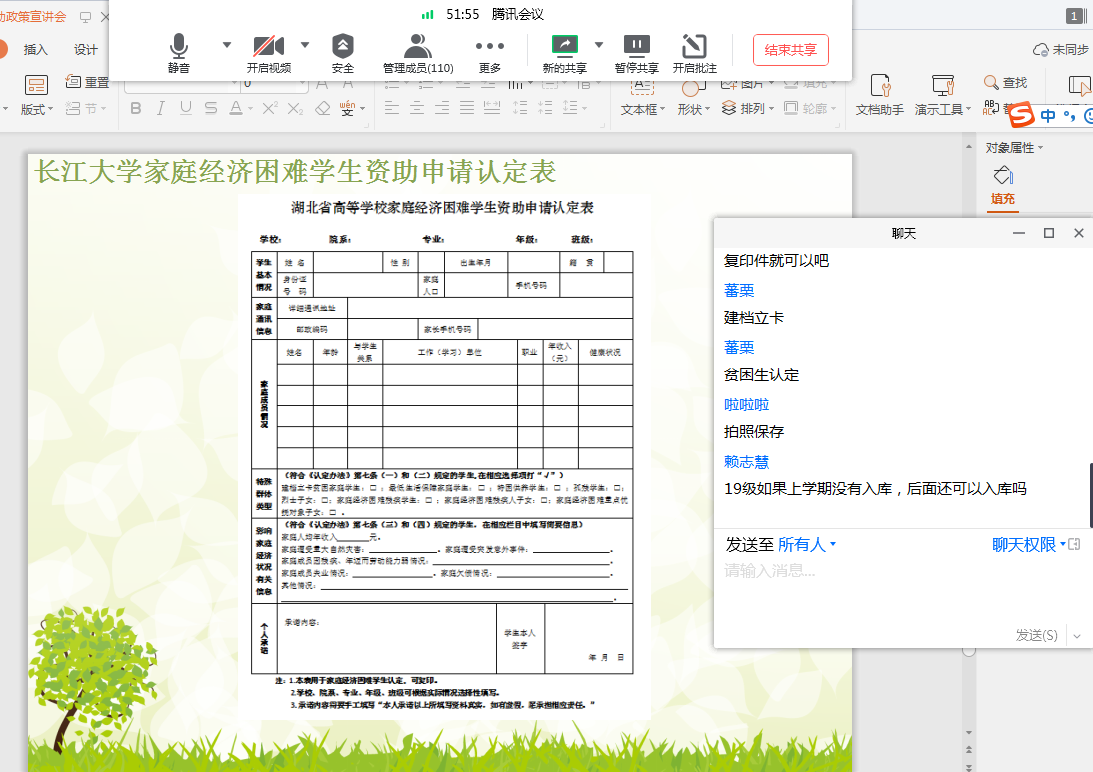Open the 插入 (Insert) ribbon tab
The width and height of the screenshot is (1093, 772).
tap(36, 50)
